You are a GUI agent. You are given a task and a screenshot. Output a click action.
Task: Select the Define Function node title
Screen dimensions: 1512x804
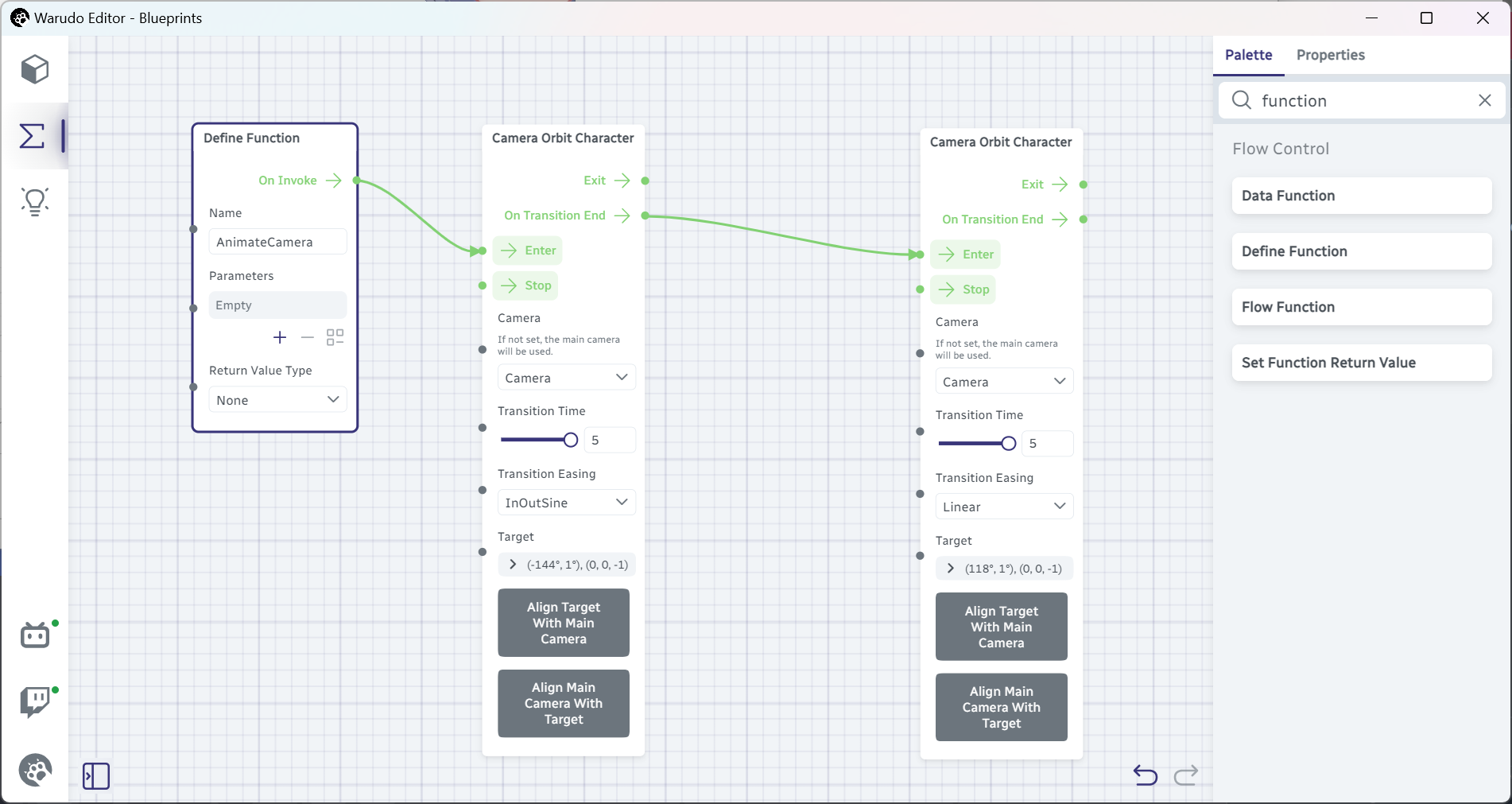[251, 138]
